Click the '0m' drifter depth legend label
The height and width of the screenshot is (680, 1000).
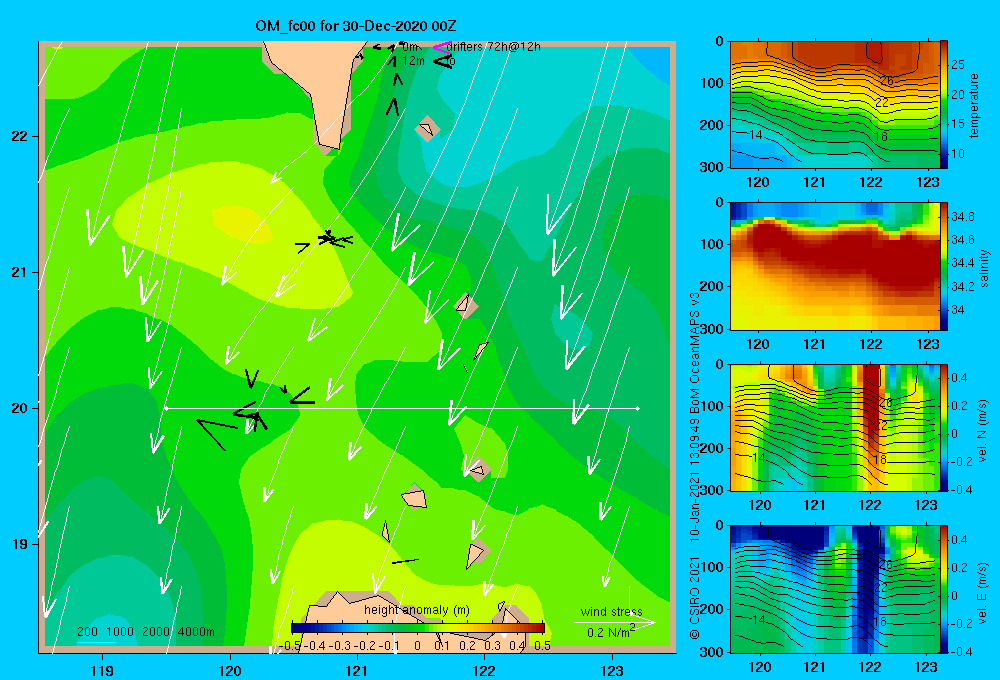[410, 47]
